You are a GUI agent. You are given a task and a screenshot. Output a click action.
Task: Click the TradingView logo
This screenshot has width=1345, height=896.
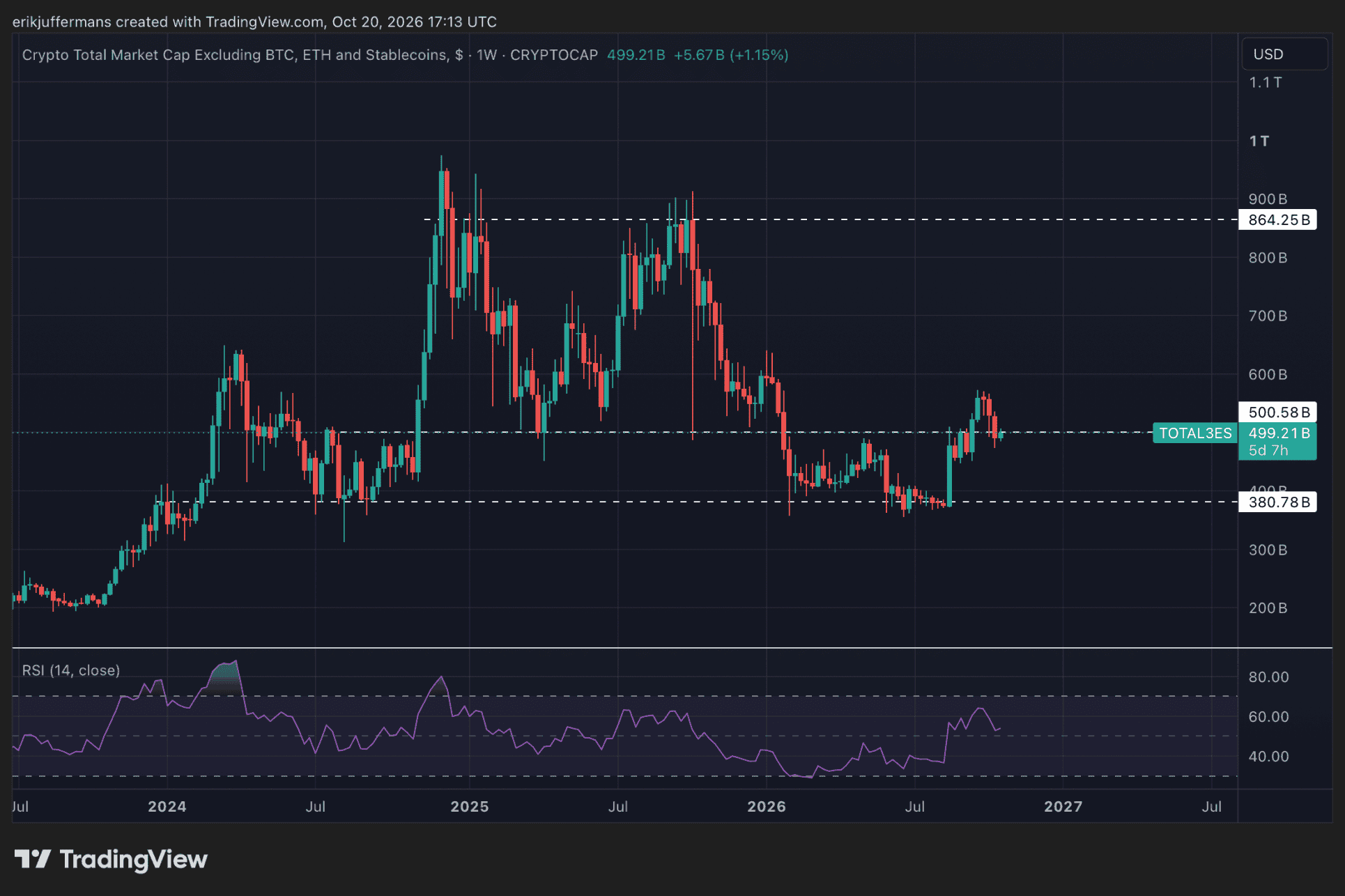111,859
